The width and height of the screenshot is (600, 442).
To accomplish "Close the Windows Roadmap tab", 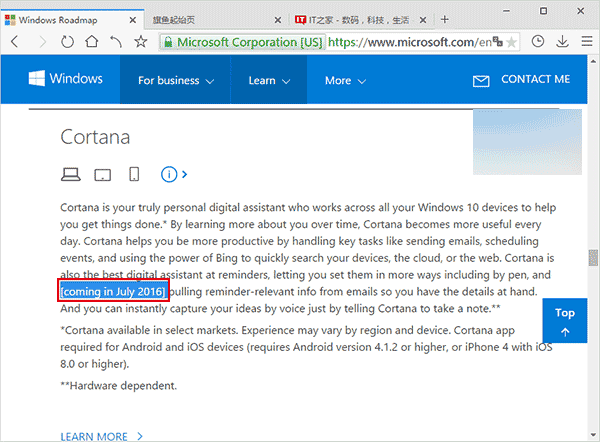I will pyautogui.click(x=132, y=20).
